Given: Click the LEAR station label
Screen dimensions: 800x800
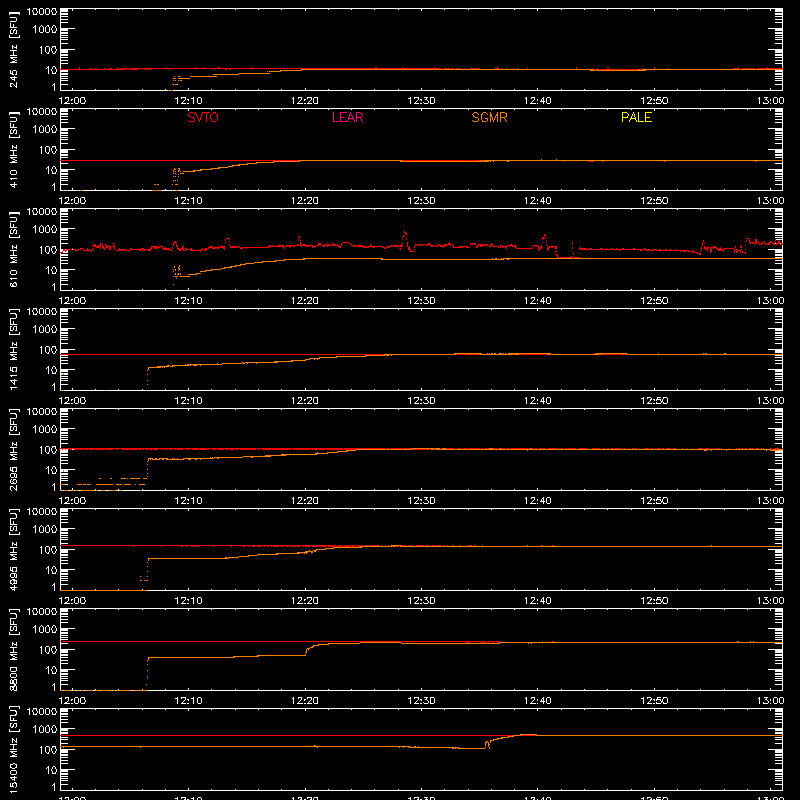Looking at the screenshot, I should 347,117.
